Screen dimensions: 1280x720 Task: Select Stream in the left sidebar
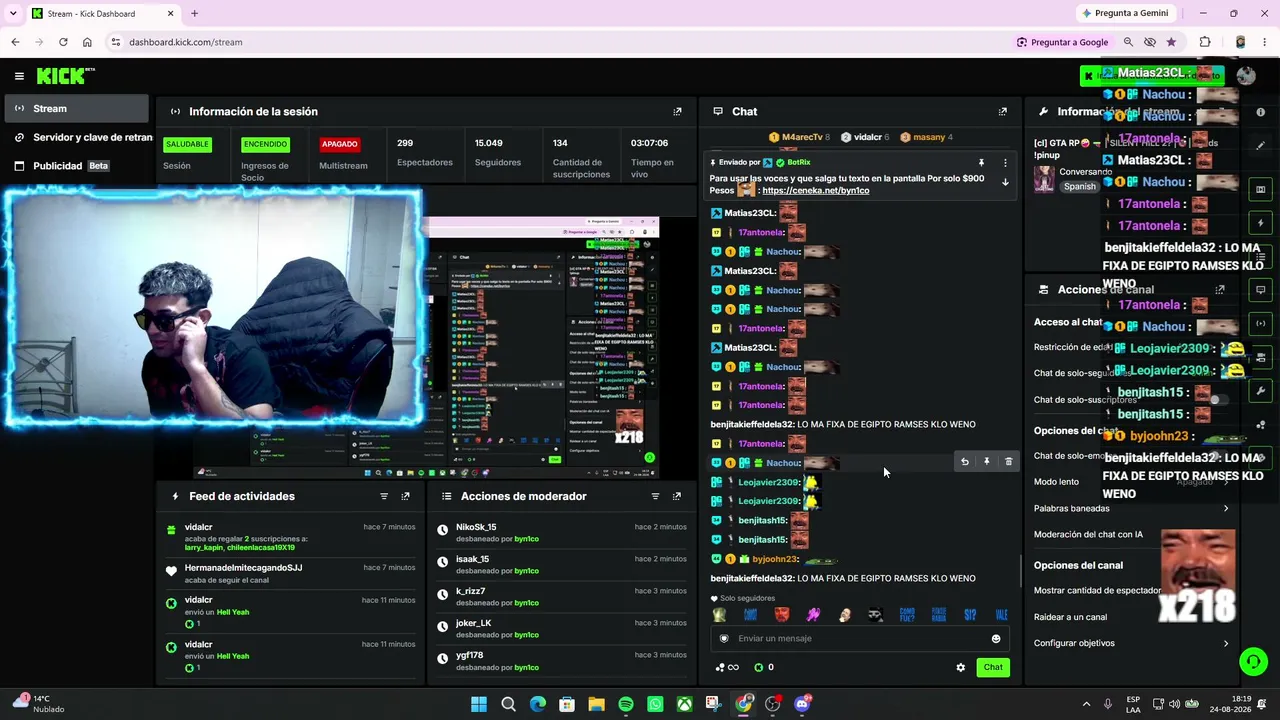76,108
